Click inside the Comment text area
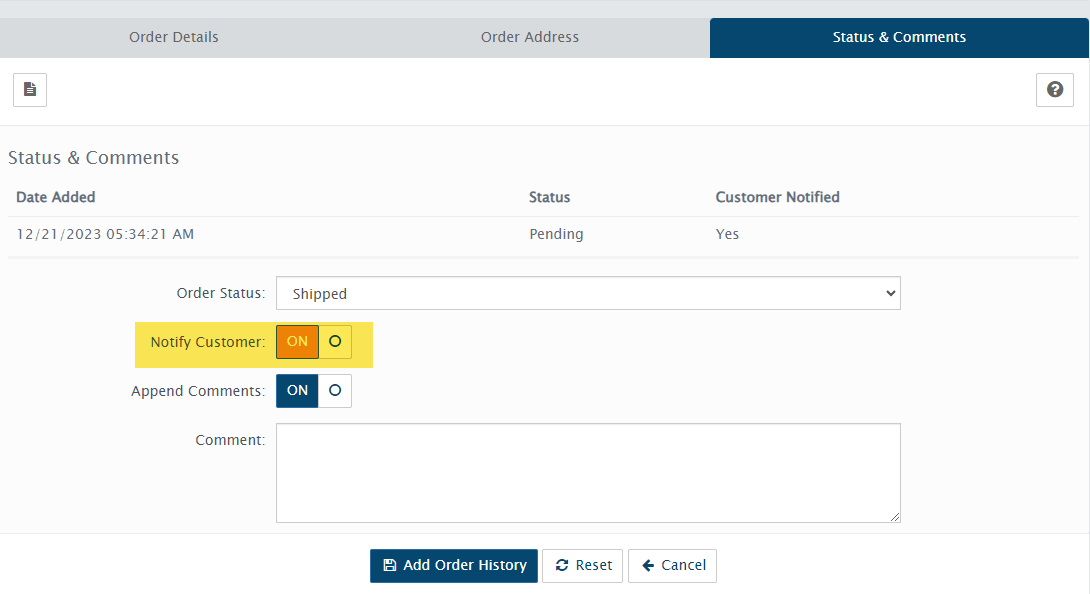 click(x=588, y=472)
